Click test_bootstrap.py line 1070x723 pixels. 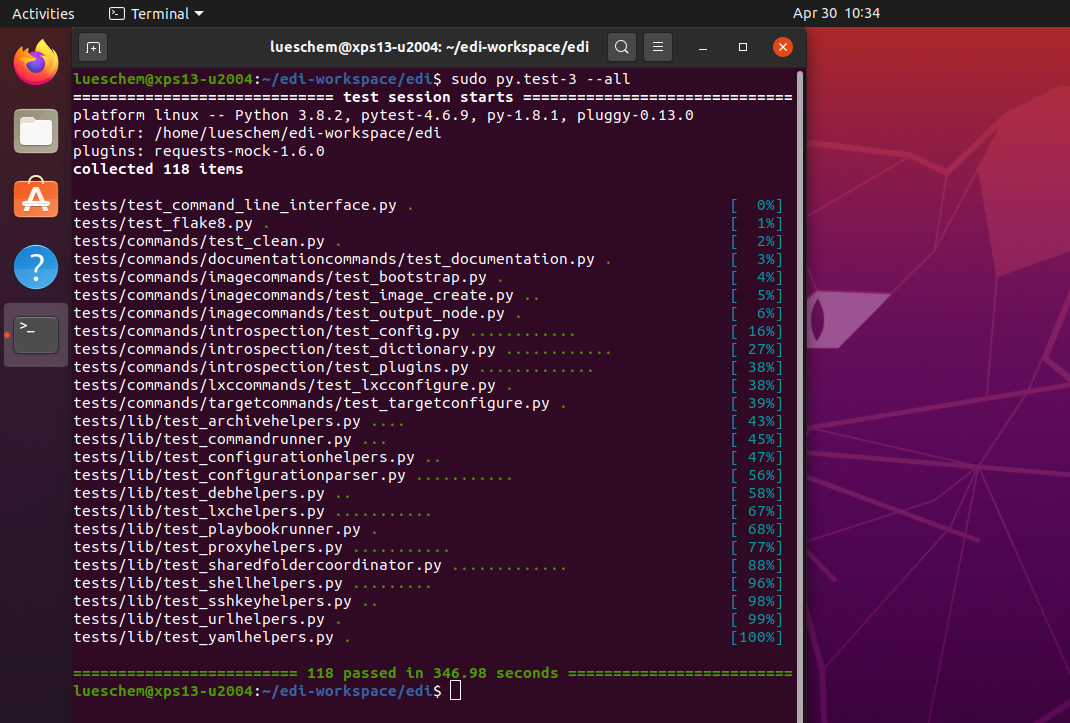427,277
